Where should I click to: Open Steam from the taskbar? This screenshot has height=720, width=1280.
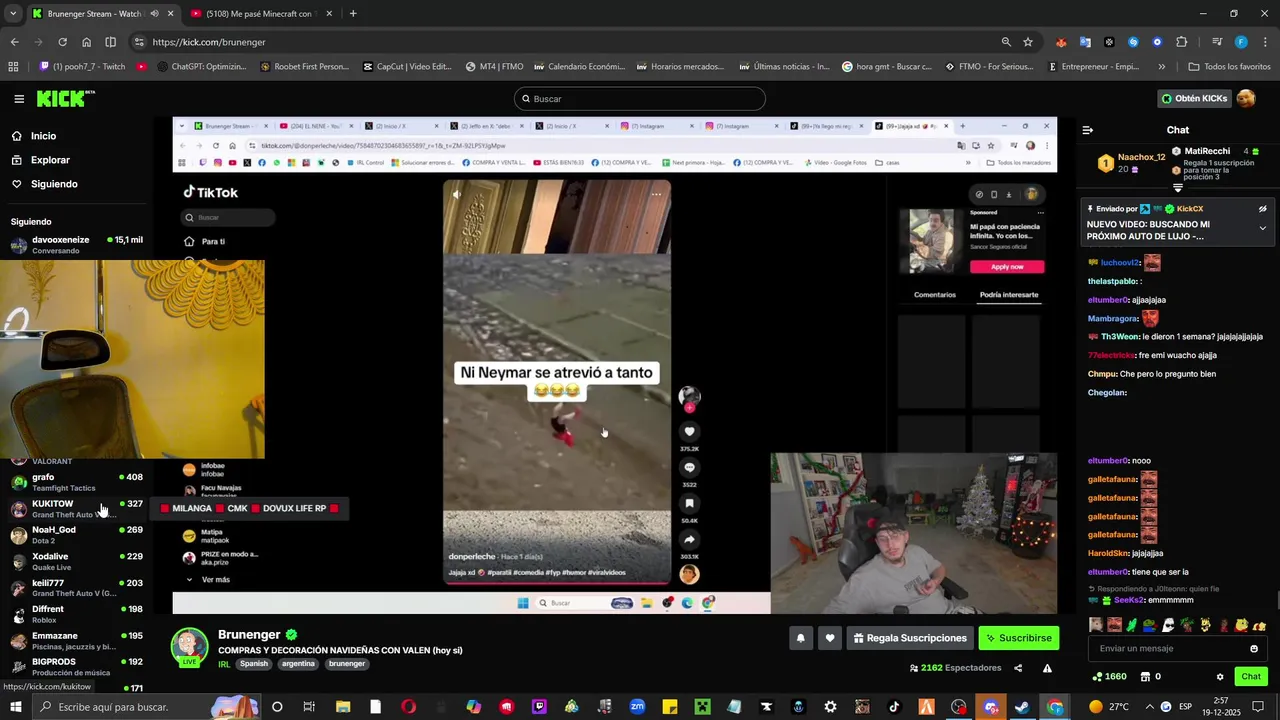[1022, 707]
